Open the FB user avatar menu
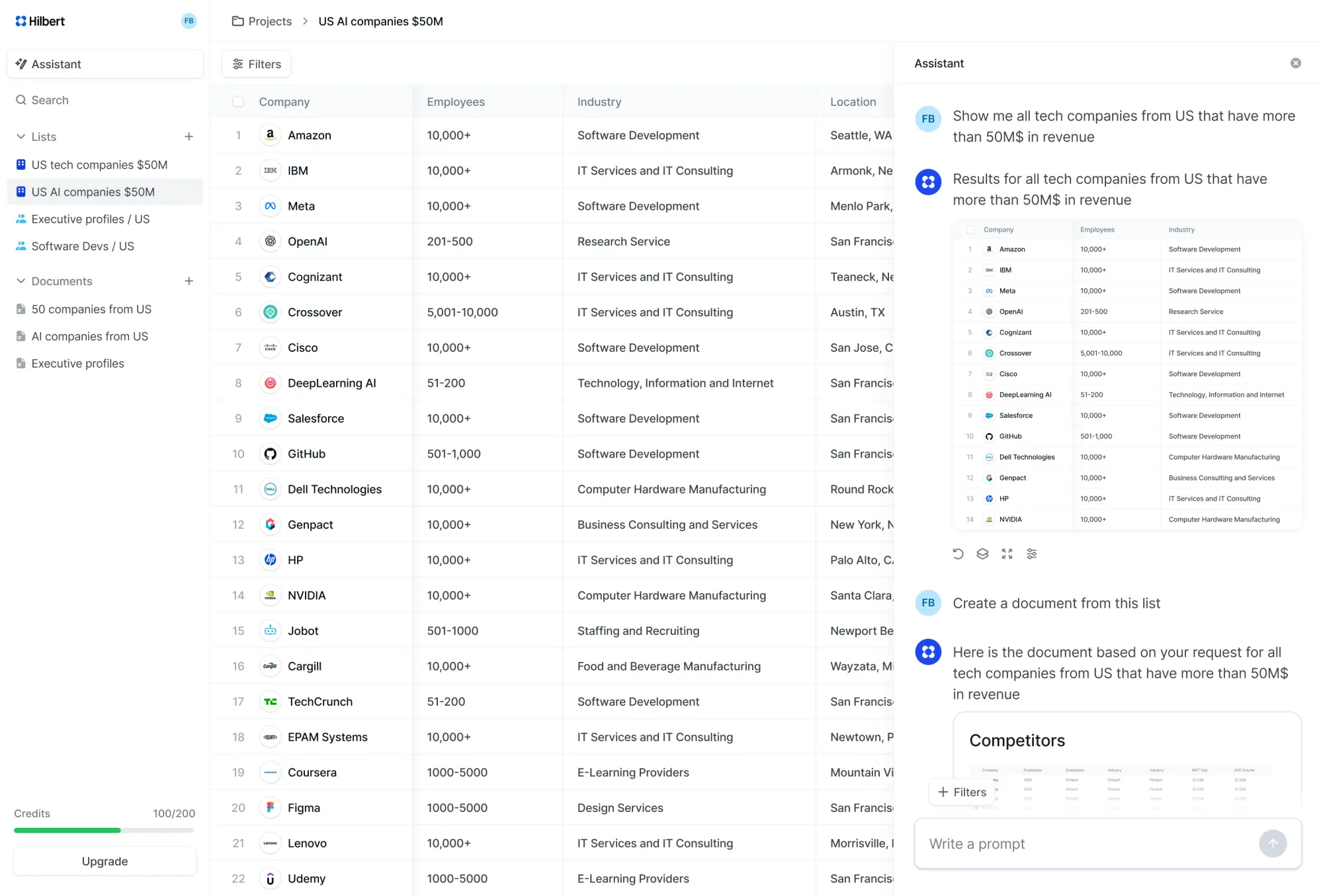Screen dimensions: 1323x896 click(x=189, y=21)
